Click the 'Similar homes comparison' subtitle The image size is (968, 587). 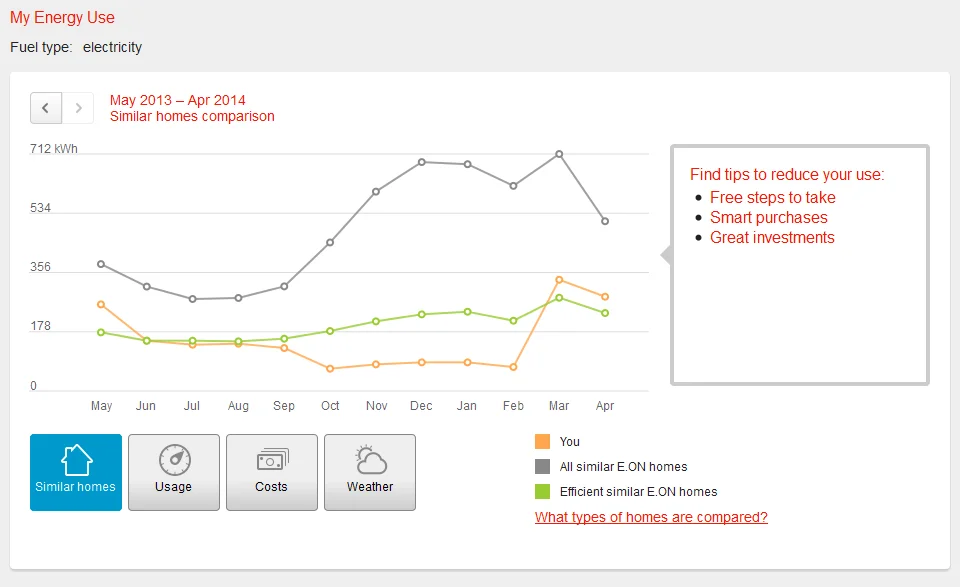tap(192, 116)
